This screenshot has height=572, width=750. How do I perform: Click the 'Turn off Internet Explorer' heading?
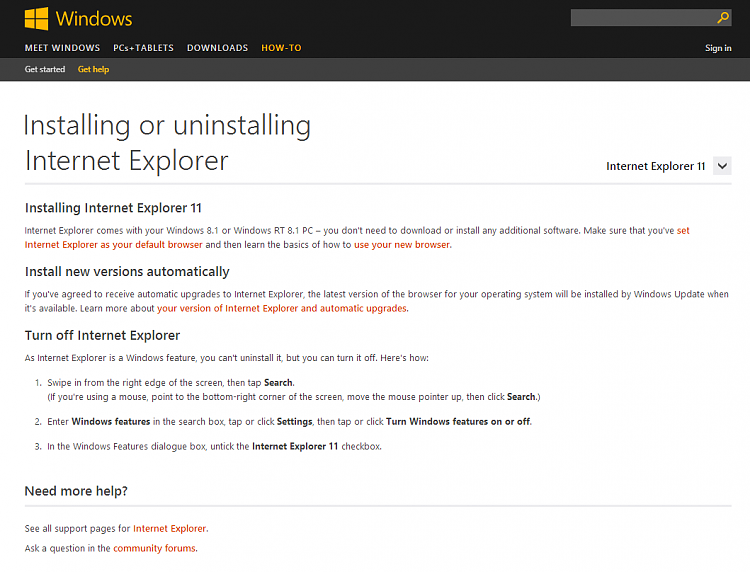coord(102,335)
